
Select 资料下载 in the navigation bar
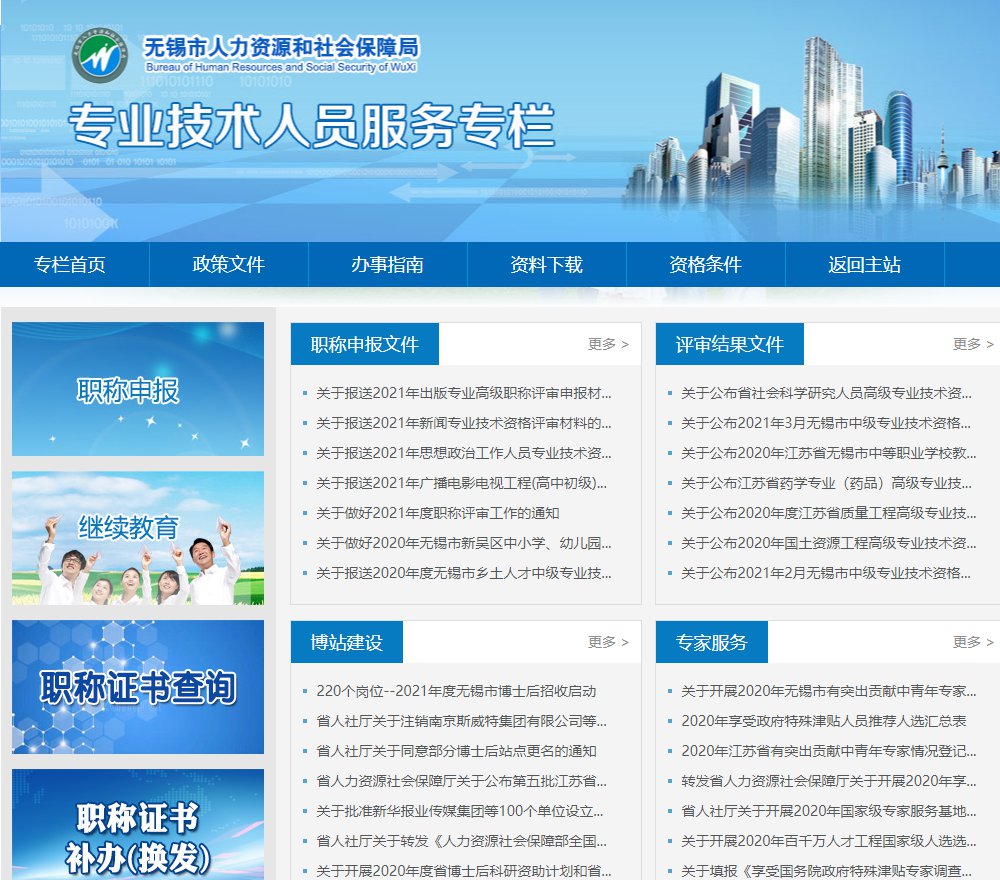547,265
